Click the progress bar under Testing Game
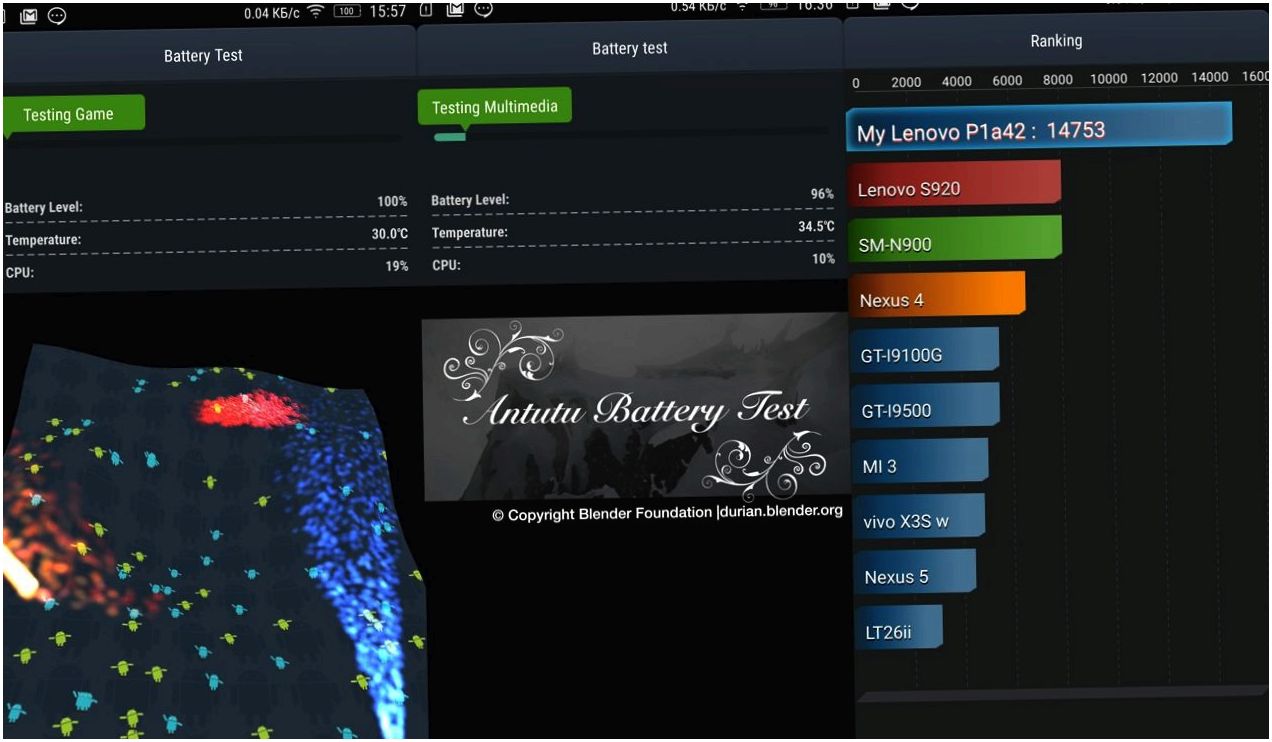 (x=205, y=140)
